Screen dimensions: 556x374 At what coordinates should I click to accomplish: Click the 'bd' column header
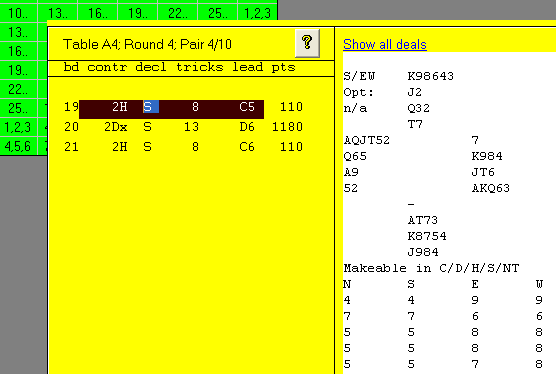pos(71,67)
